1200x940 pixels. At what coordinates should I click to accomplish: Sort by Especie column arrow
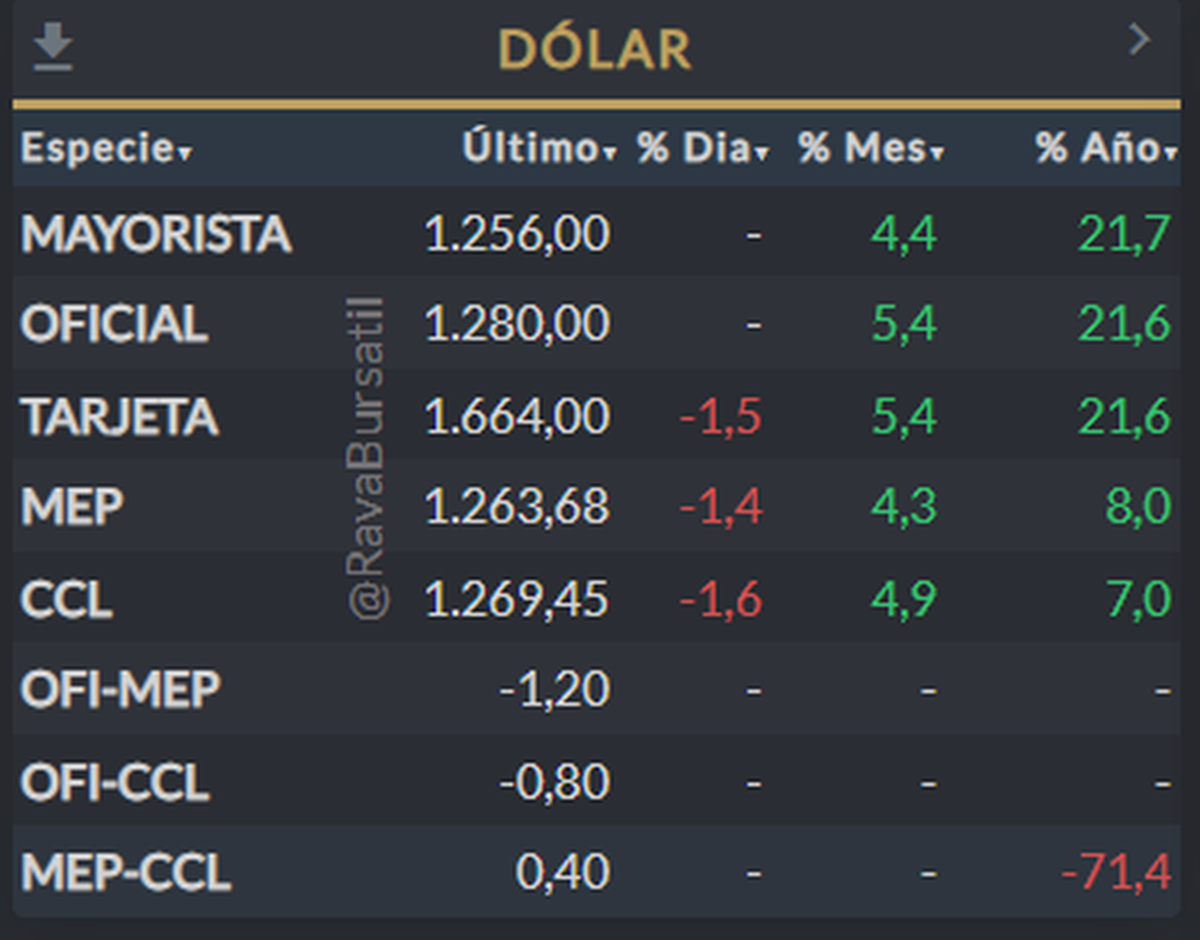coord(184,154)
